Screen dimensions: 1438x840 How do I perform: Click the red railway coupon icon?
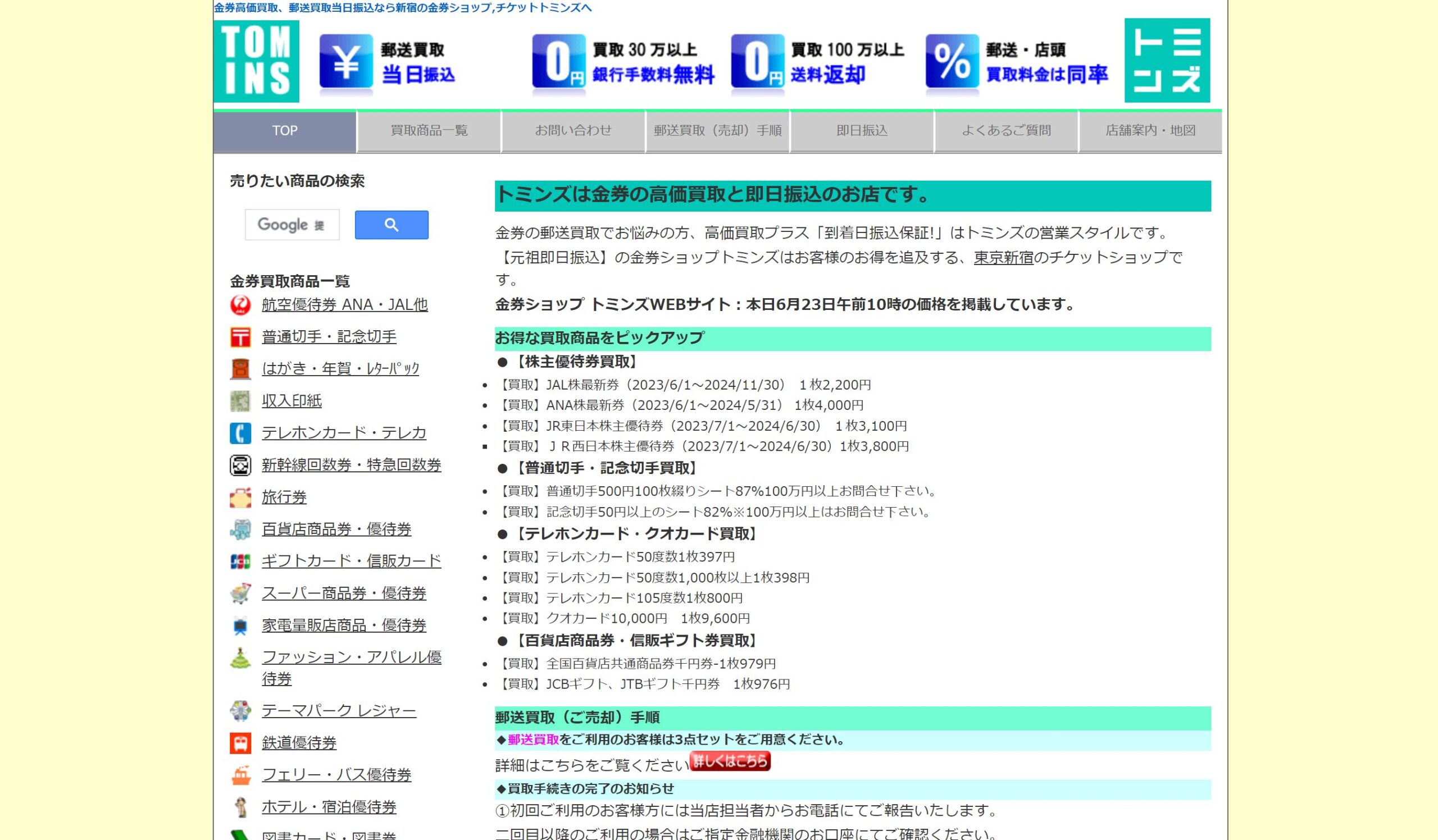(x=240, y=743)
